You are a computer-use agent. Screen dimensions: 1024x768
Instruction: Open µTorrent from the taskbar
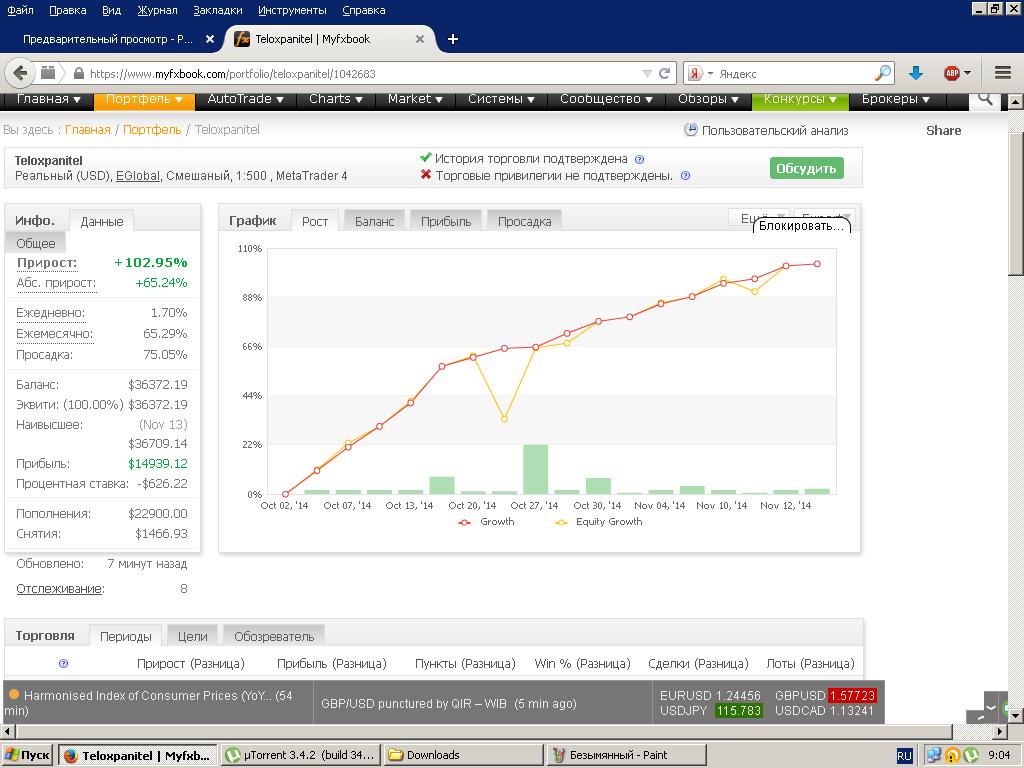tap(302, 756)
